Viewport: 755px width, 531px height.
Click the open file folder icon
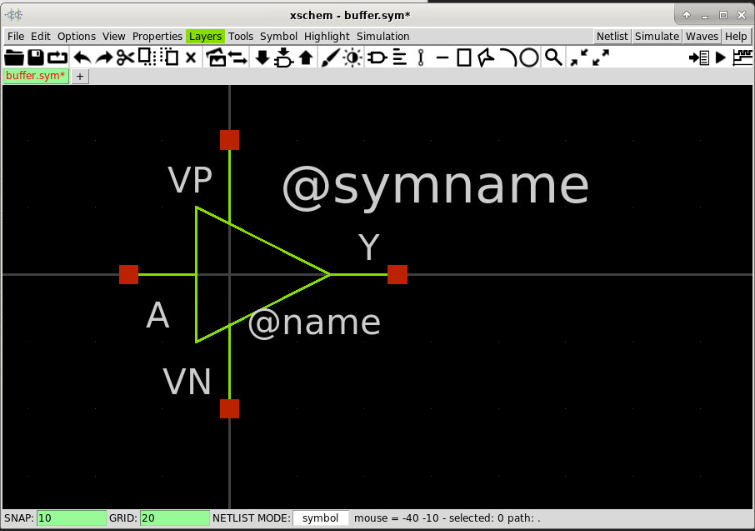click(x=14, y=58)
